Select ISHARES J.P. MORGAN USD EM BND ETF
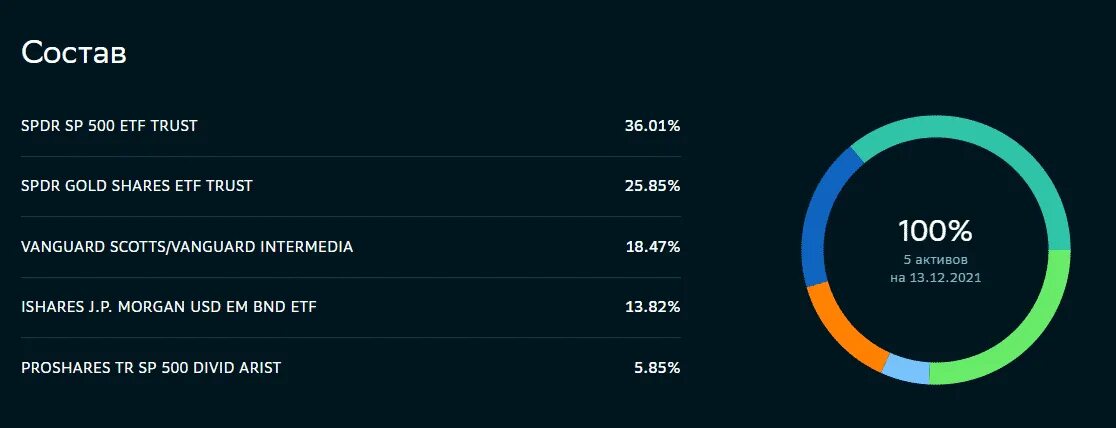1116x428 pixels. pyautogui.click(x=351, y=308)
